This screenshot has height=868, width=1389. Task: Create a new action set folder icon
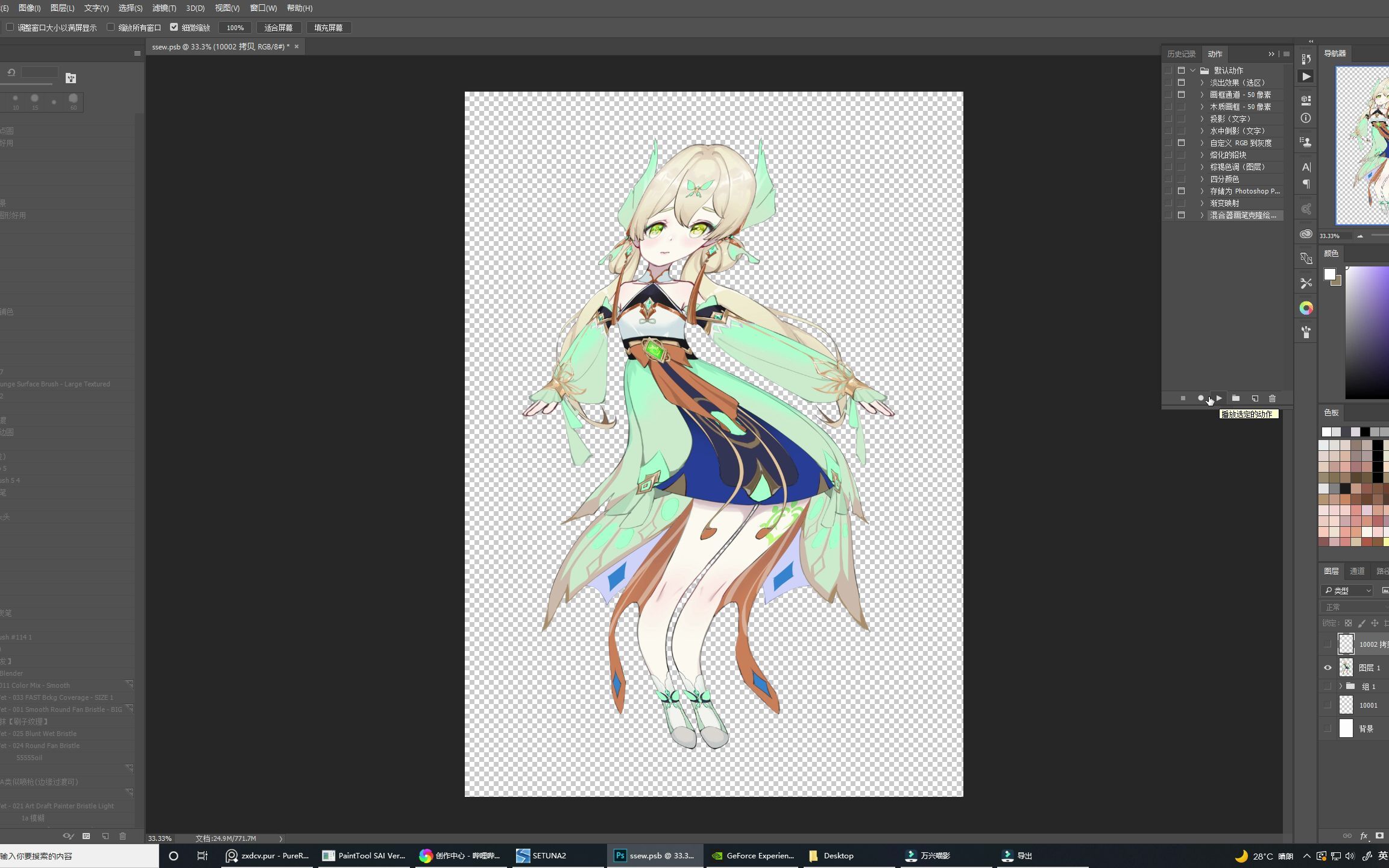pos(1236,398)
